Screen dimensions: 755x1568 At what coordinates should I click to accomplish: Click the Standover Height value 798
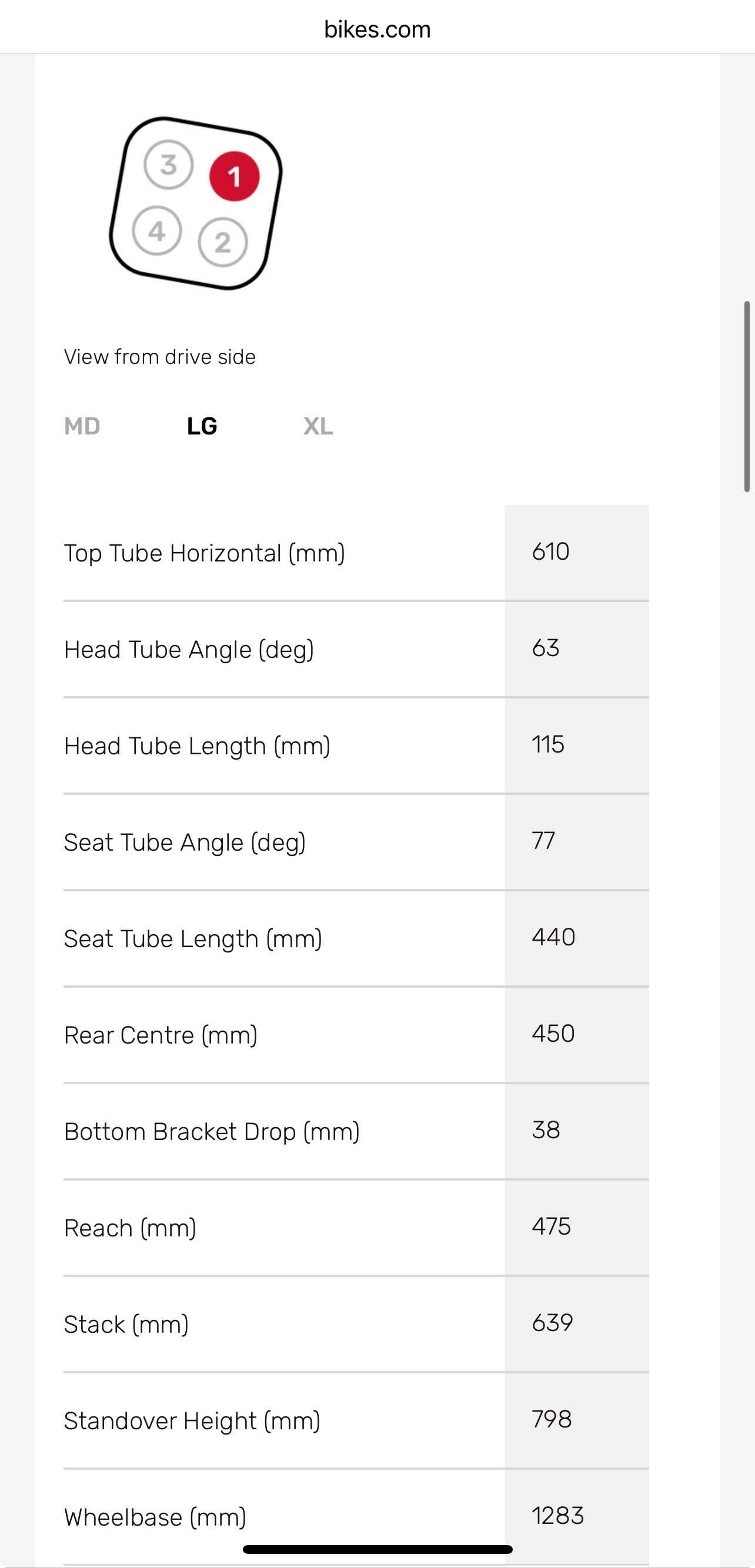[552, 1419]
